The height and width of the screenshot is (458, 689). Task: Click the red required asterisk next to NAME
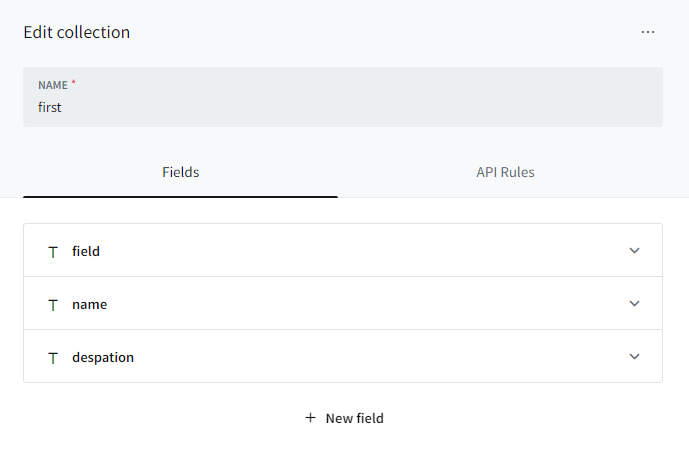tap(73, 82)
